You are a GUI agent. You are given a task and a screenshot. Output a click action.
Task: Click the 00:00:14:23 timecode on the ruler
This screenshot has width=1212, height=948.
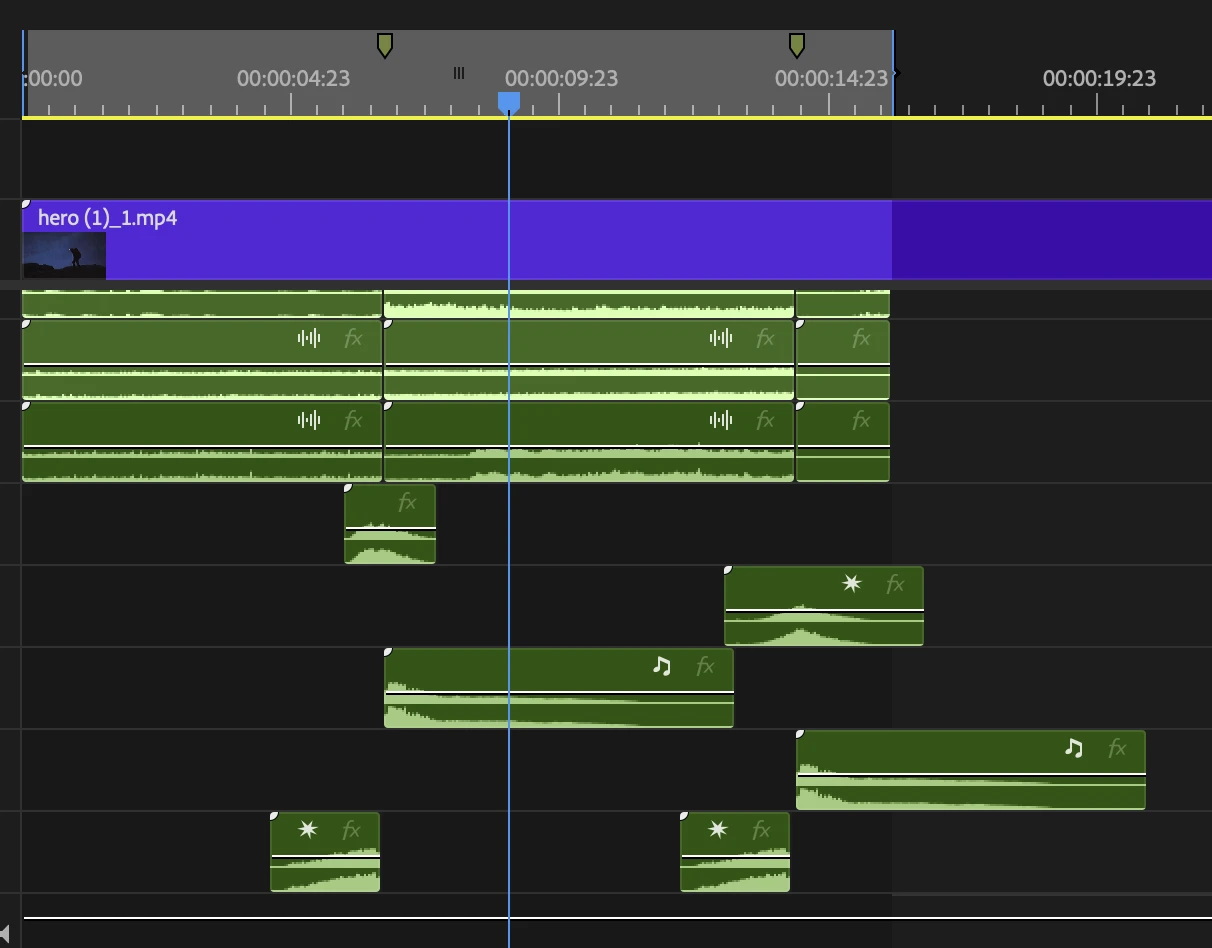(831, 78)
